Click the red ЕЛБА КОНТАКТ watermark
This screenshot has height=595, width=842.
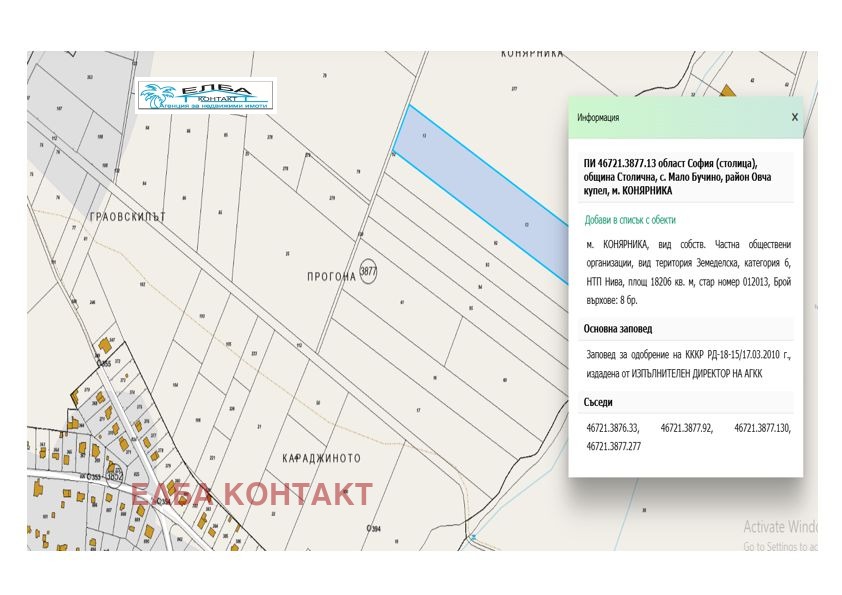click(x=252, y=494)
